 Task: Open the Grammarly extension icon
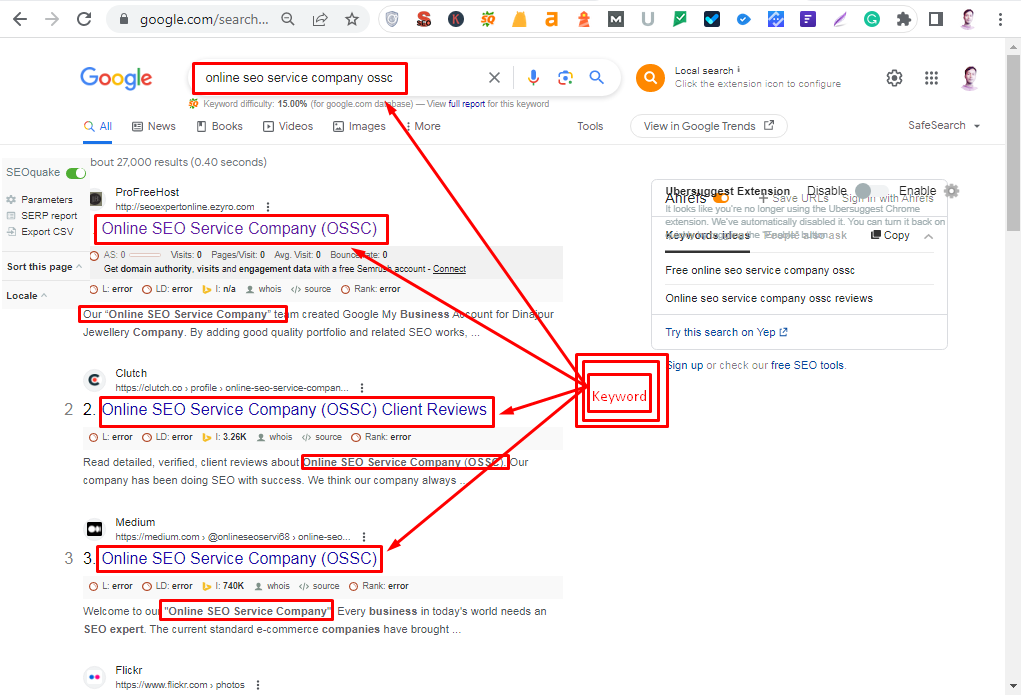coord(872,20)
